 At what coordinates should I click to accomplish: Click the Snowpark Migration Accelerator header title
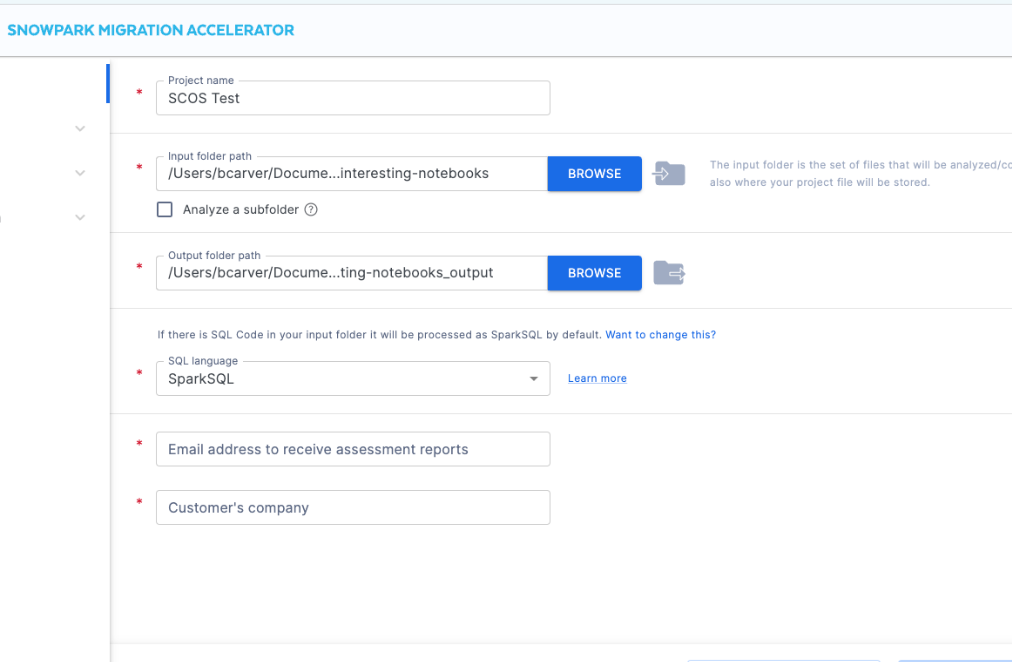click(x=151, y=30)
